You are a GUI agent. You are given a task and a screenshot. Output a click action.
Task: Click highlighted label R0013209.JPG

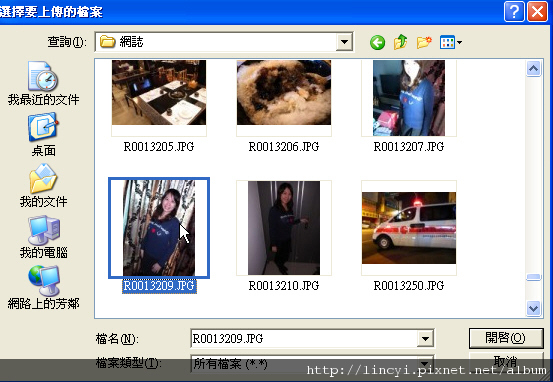point(159,286)
